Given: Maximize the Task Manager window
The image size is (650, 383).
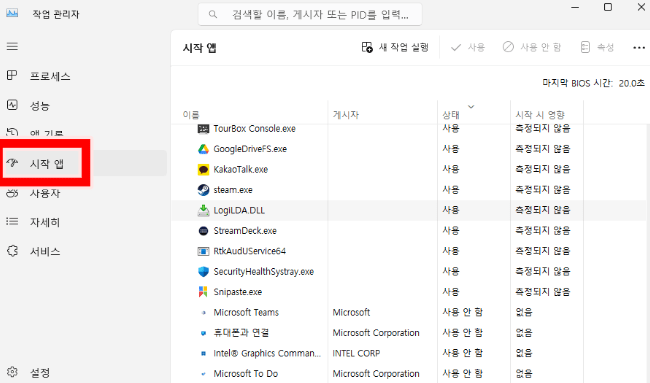Looking at the screenshot, I should pos(608,7).
